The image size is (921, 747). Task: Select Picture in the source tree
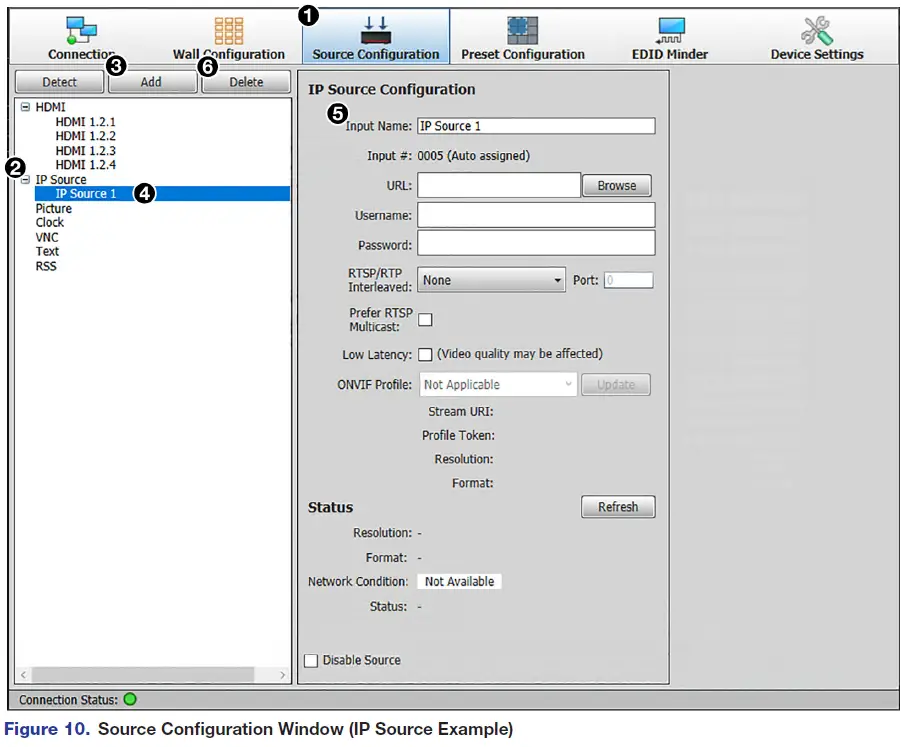click(x=53, y=208)
